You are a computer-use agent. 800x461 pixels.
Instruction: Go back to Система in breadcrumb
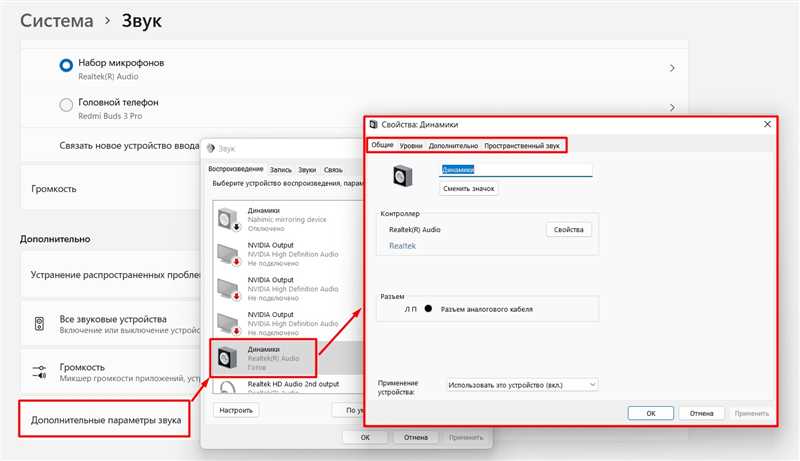(57, 21)
